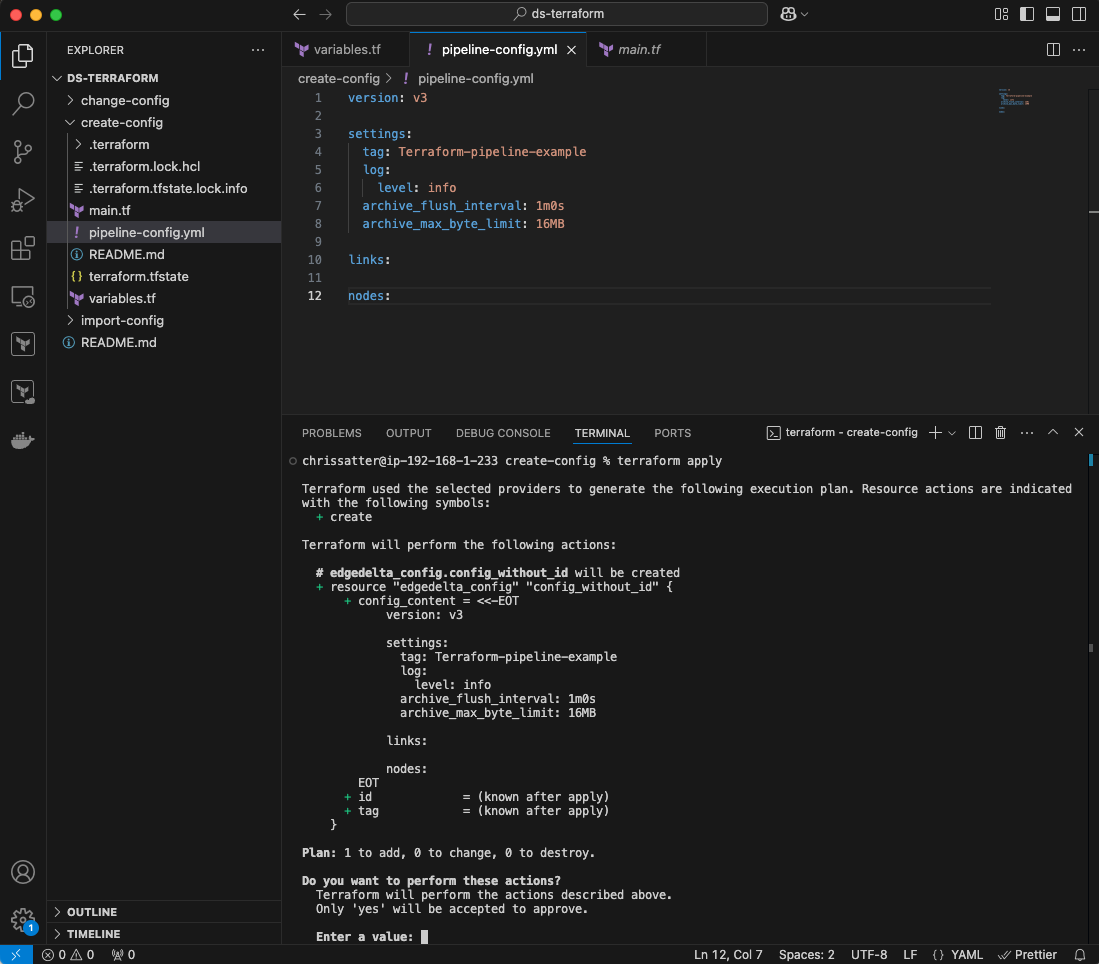This screenshot has height=964, width=1099.
Task: Open the new terminal launch profile dropdown
Action: [952, 433]
